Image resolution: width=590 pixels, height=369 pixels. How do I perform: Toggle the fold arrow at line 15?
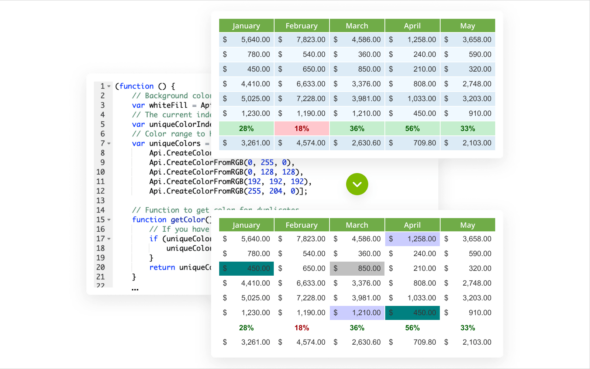coord(109,220)
